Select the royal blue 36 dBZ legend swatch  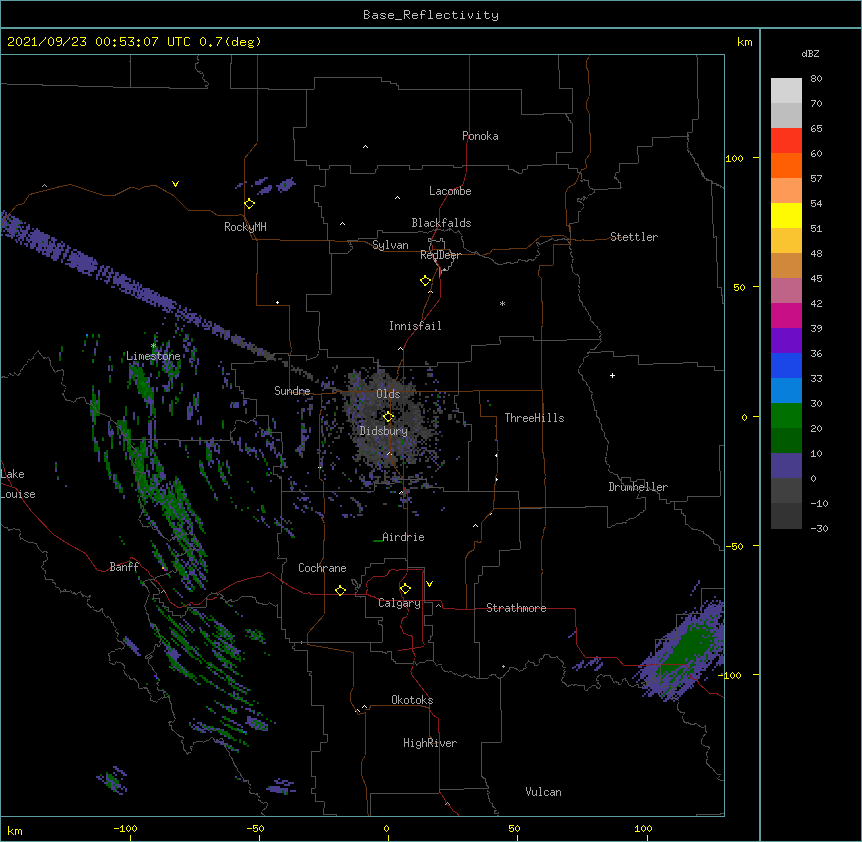[x=786, y=365]
